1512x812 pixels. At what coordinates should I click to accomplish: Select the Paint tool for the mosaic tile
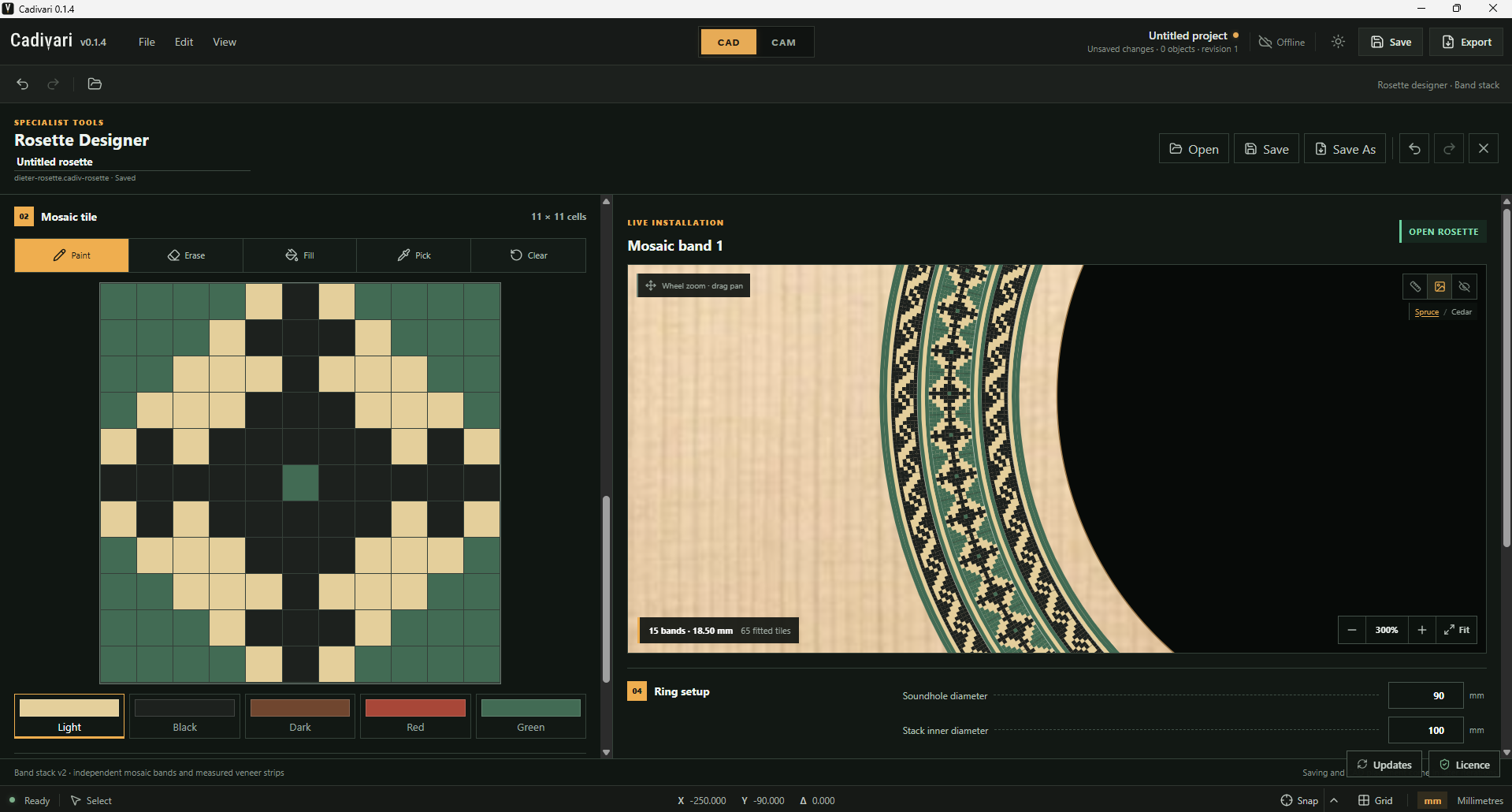tap(72, 255)
